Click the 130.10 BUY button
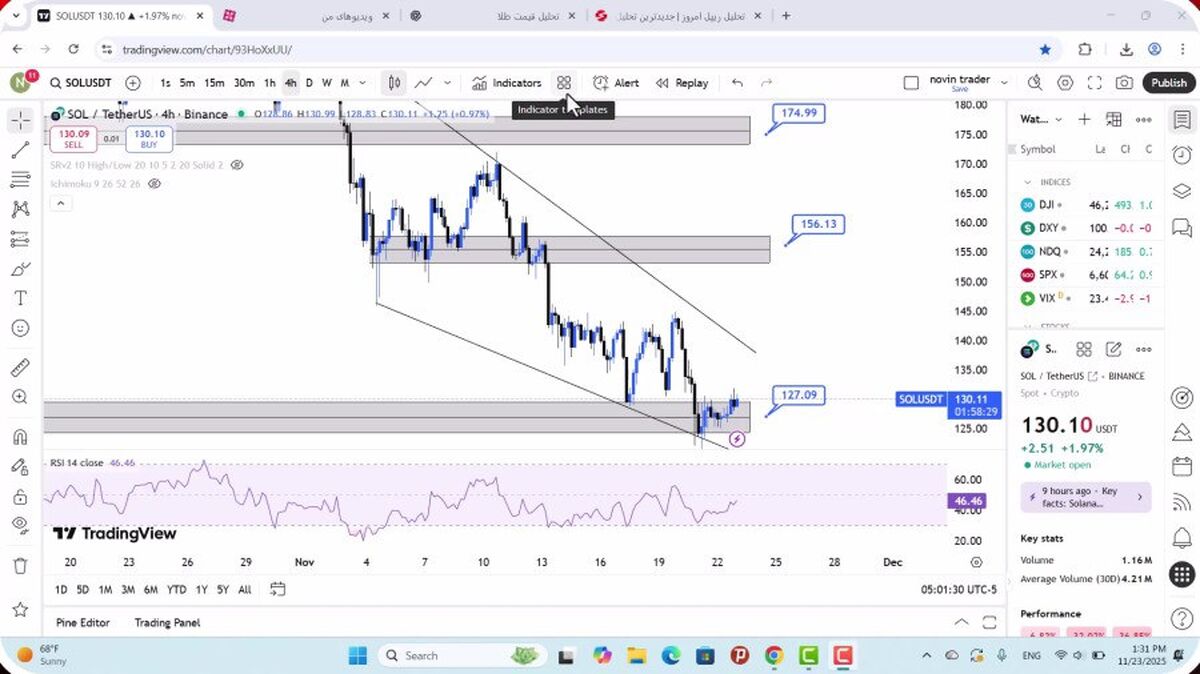This screenshot has height=674, width=1200. tap(149, 138)
